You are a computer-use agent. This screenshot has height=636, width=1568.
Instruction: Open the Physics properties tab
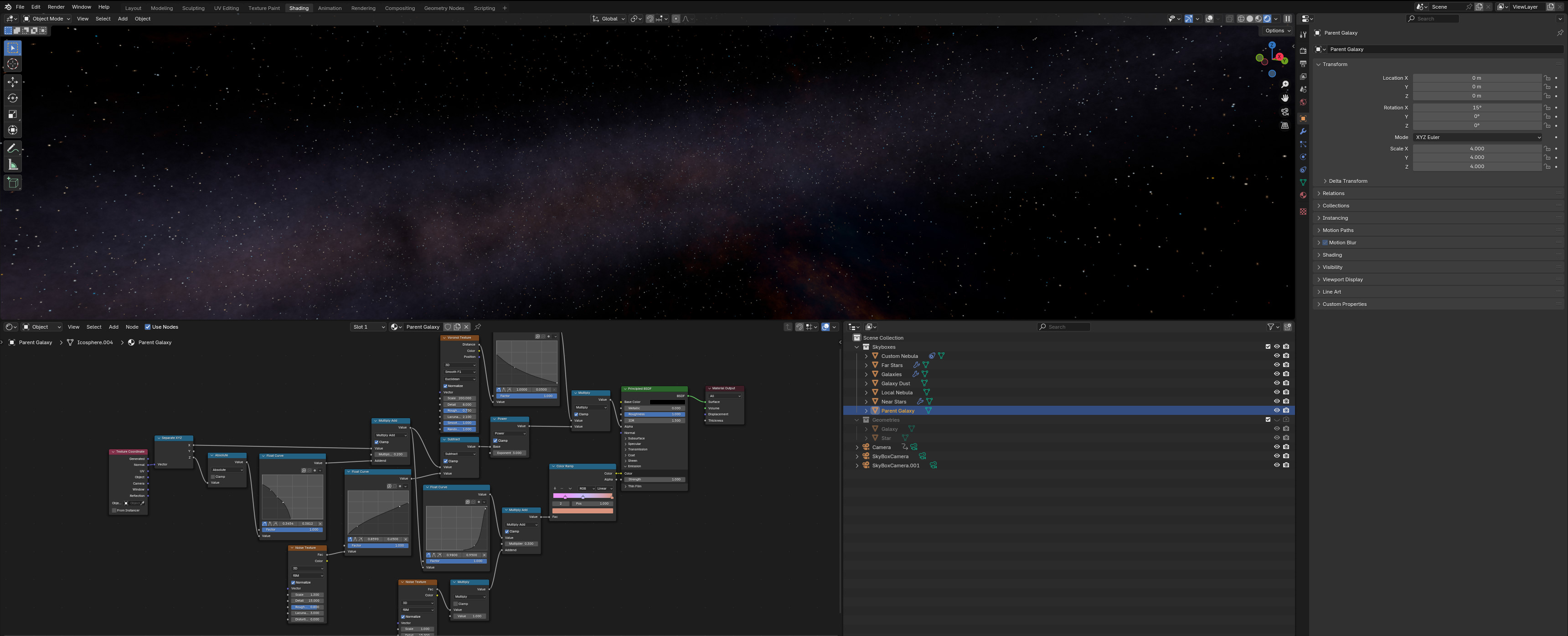click(x=1303, y=157)
